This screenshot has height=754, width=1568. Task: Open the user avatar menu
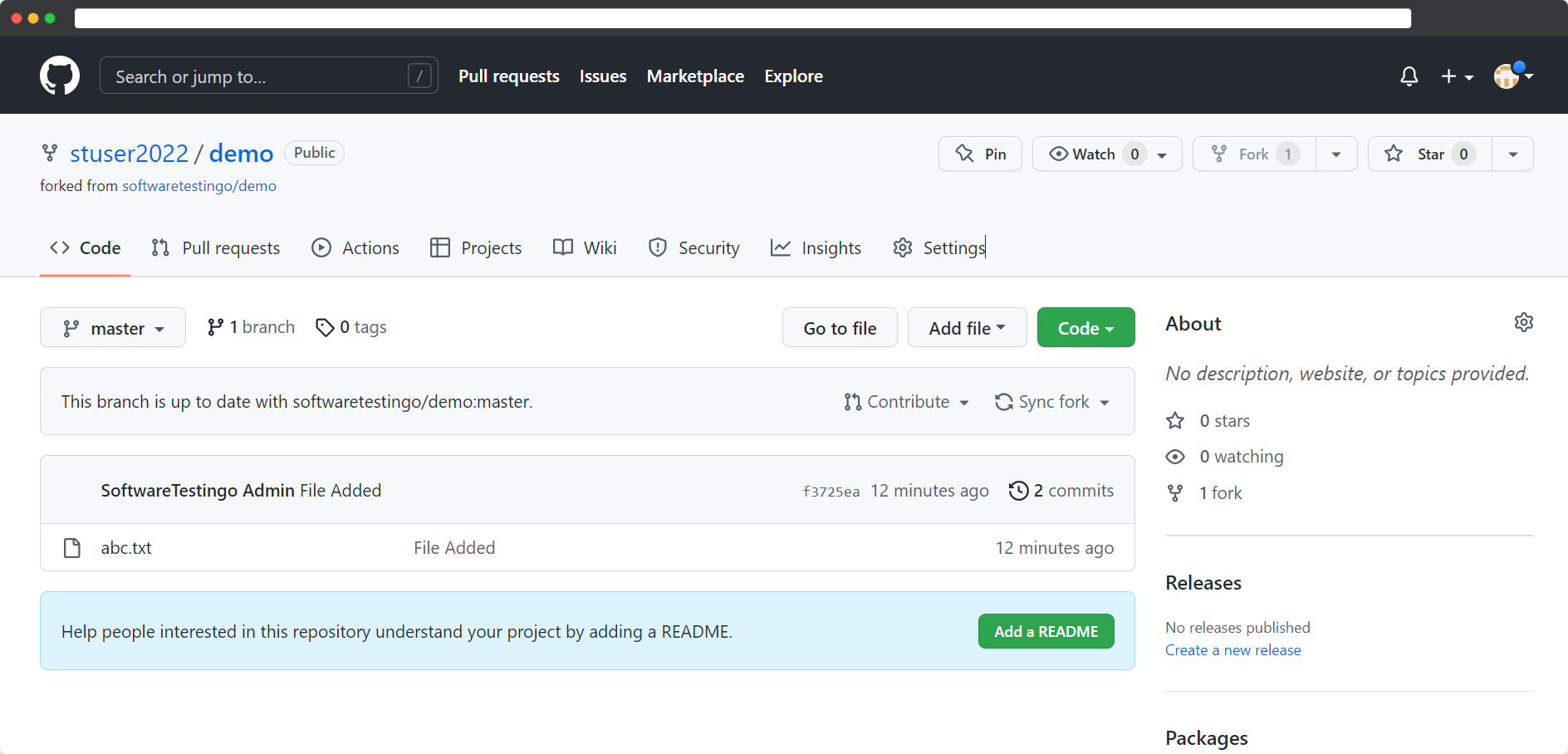pos(1513,76)
